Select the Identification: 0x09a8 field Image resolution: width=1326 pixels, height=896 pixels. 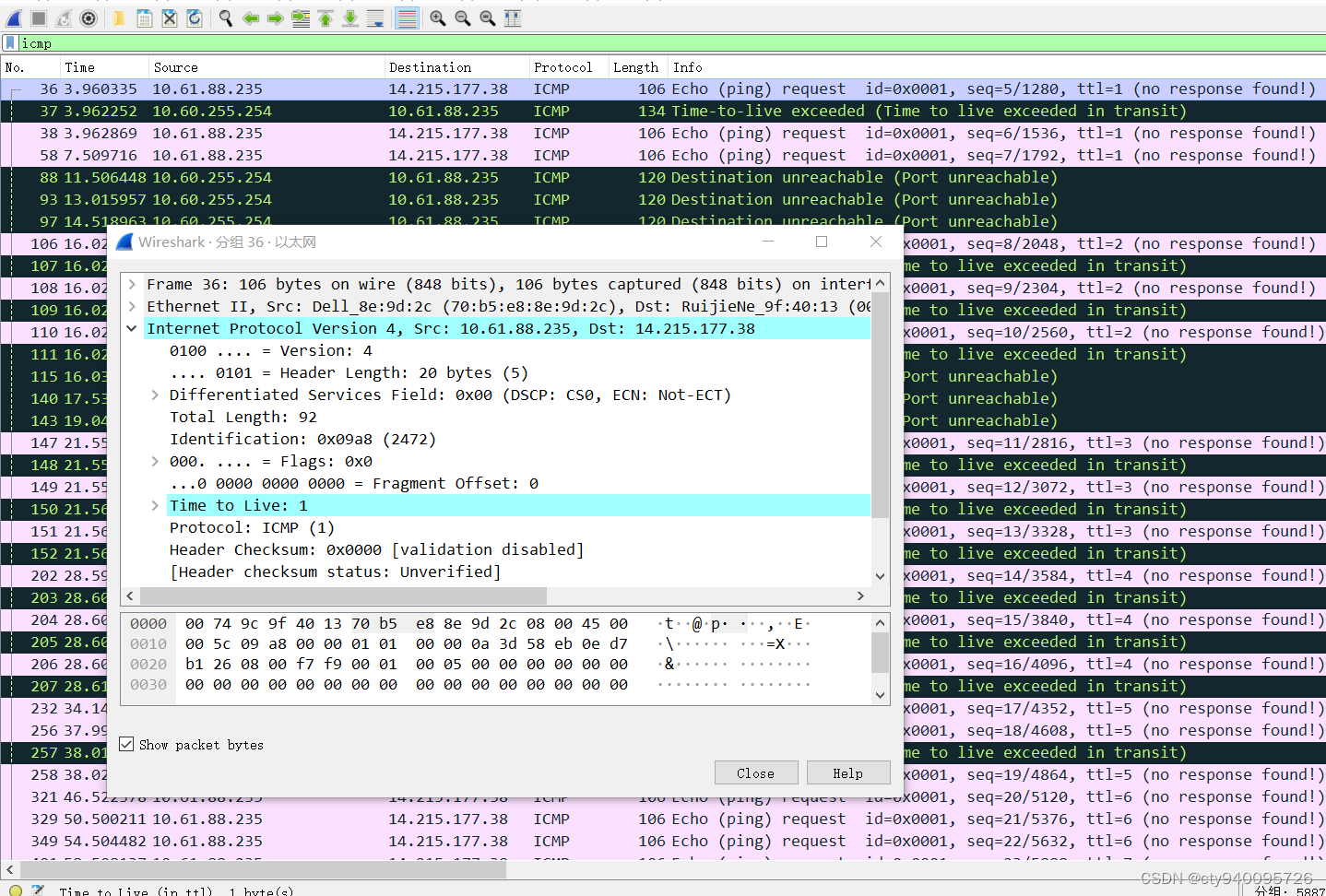click(302, 439)
